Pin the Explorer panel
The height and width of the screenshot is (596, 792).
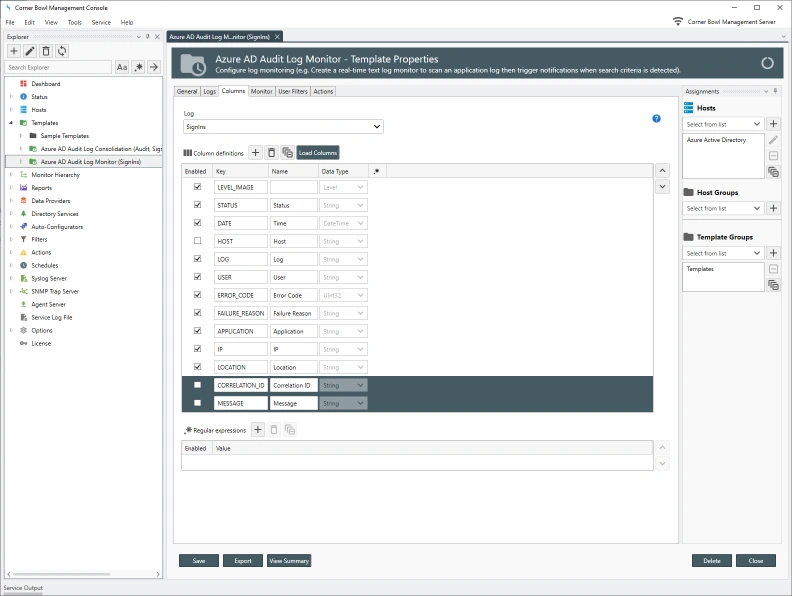[147, 36]
